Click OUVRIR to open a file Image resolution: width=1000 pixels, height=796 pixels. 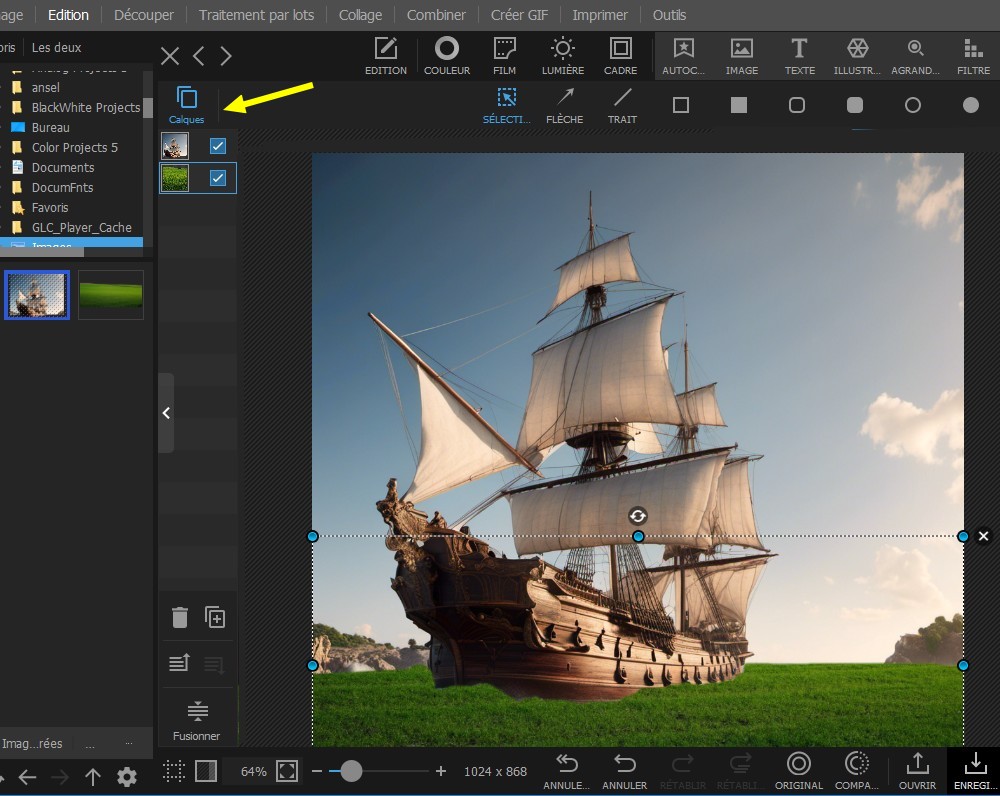917,770
